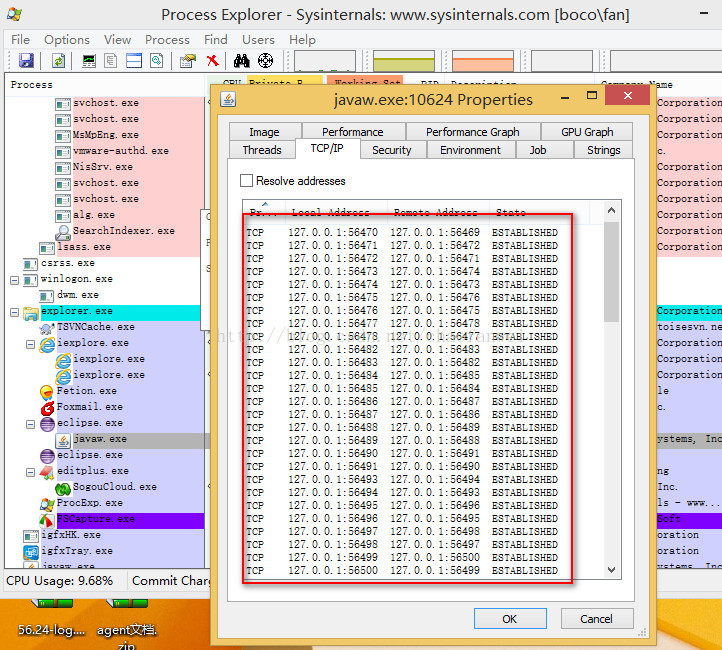This screenshot has width=722, height=650.
Task: Click the FSCapture.exe process icon
Action: coord(47,521)
